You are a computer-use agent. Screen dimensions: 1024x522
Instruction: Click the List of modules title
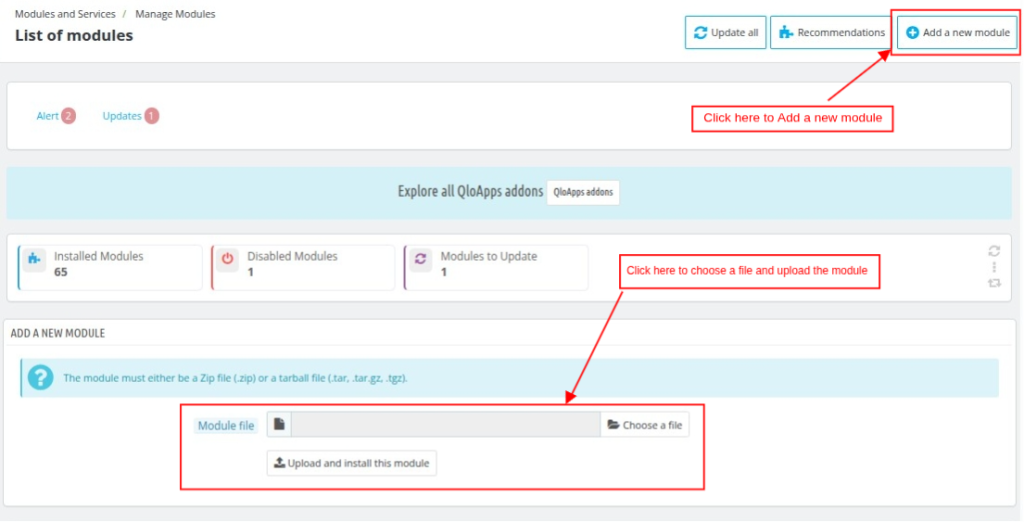coord(74,35)
